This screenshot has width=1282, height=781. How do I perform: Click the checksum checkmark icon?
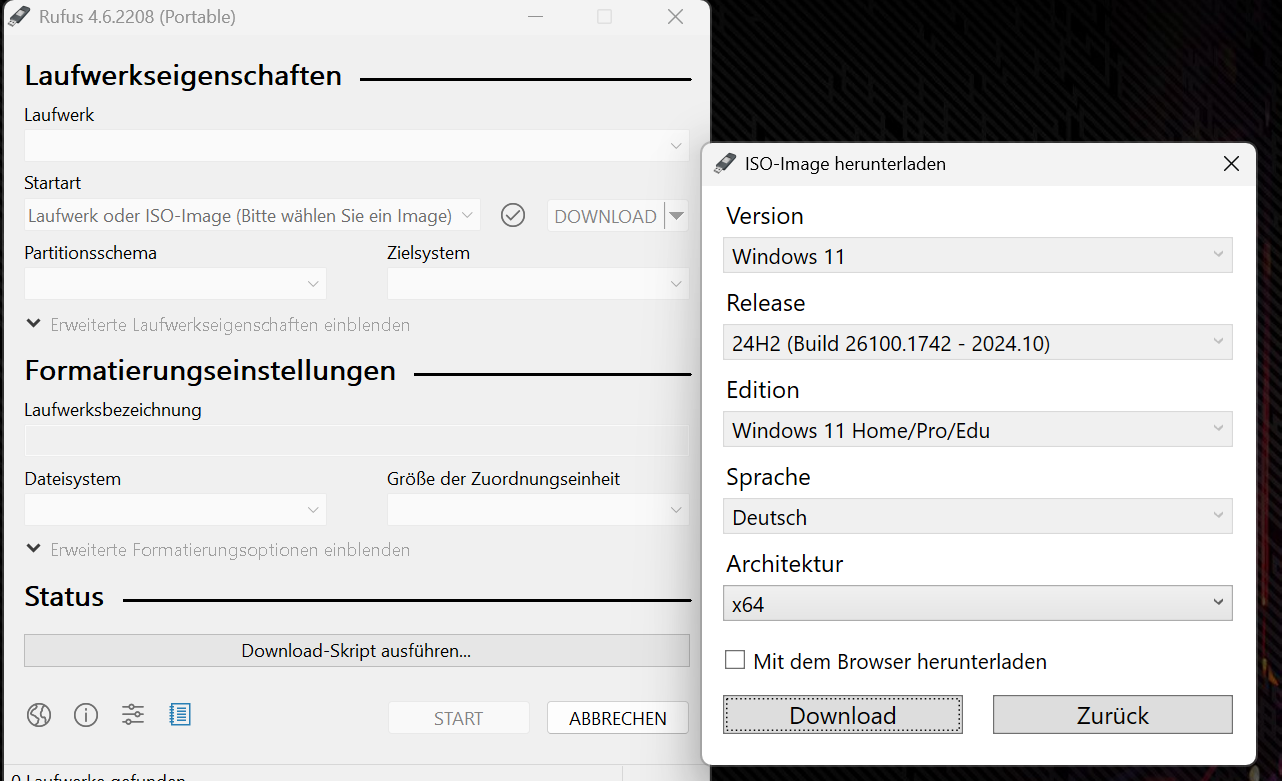pos(513,215)
